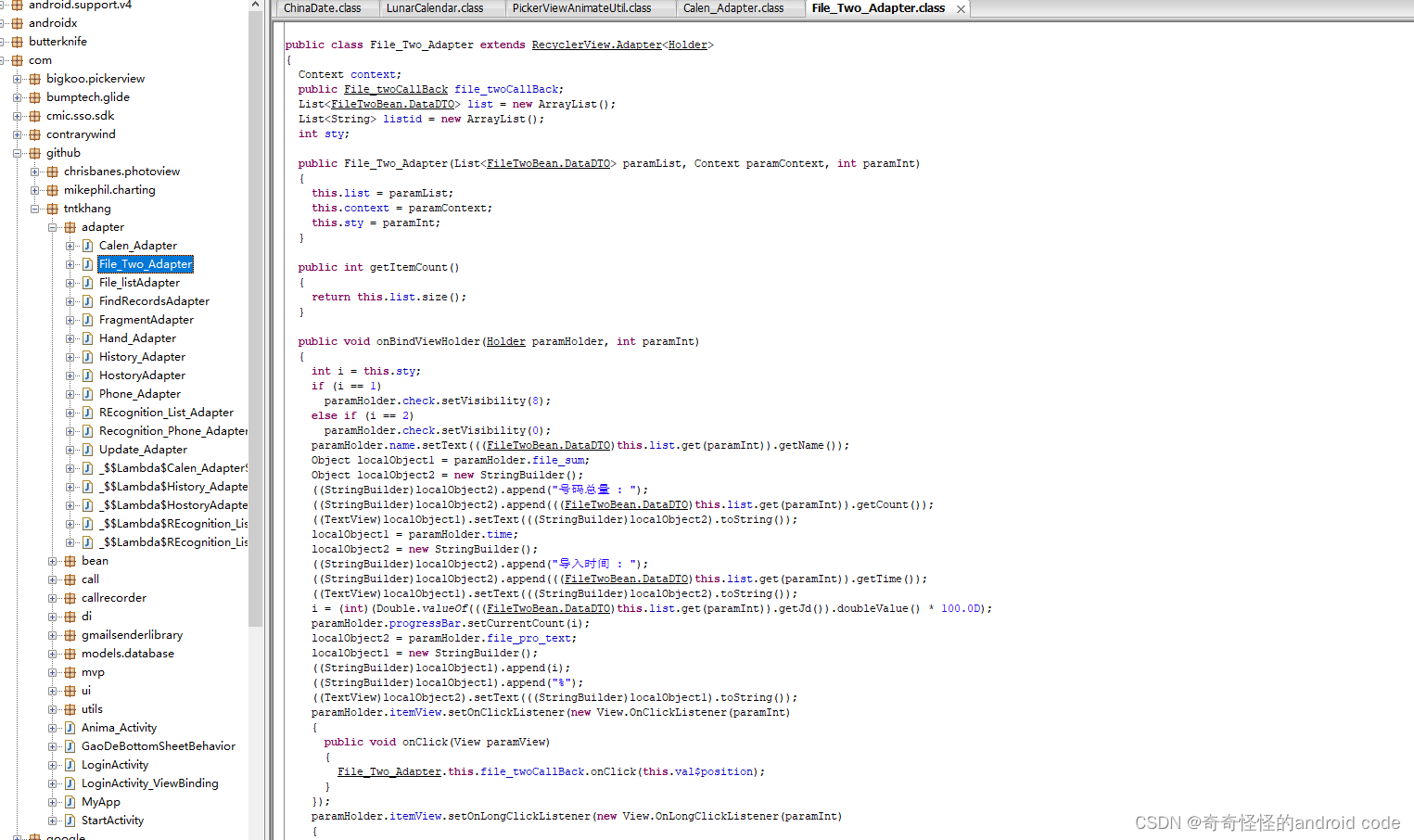
Task: Collapse the tntkhang package node
Action: tap(35, 209)
